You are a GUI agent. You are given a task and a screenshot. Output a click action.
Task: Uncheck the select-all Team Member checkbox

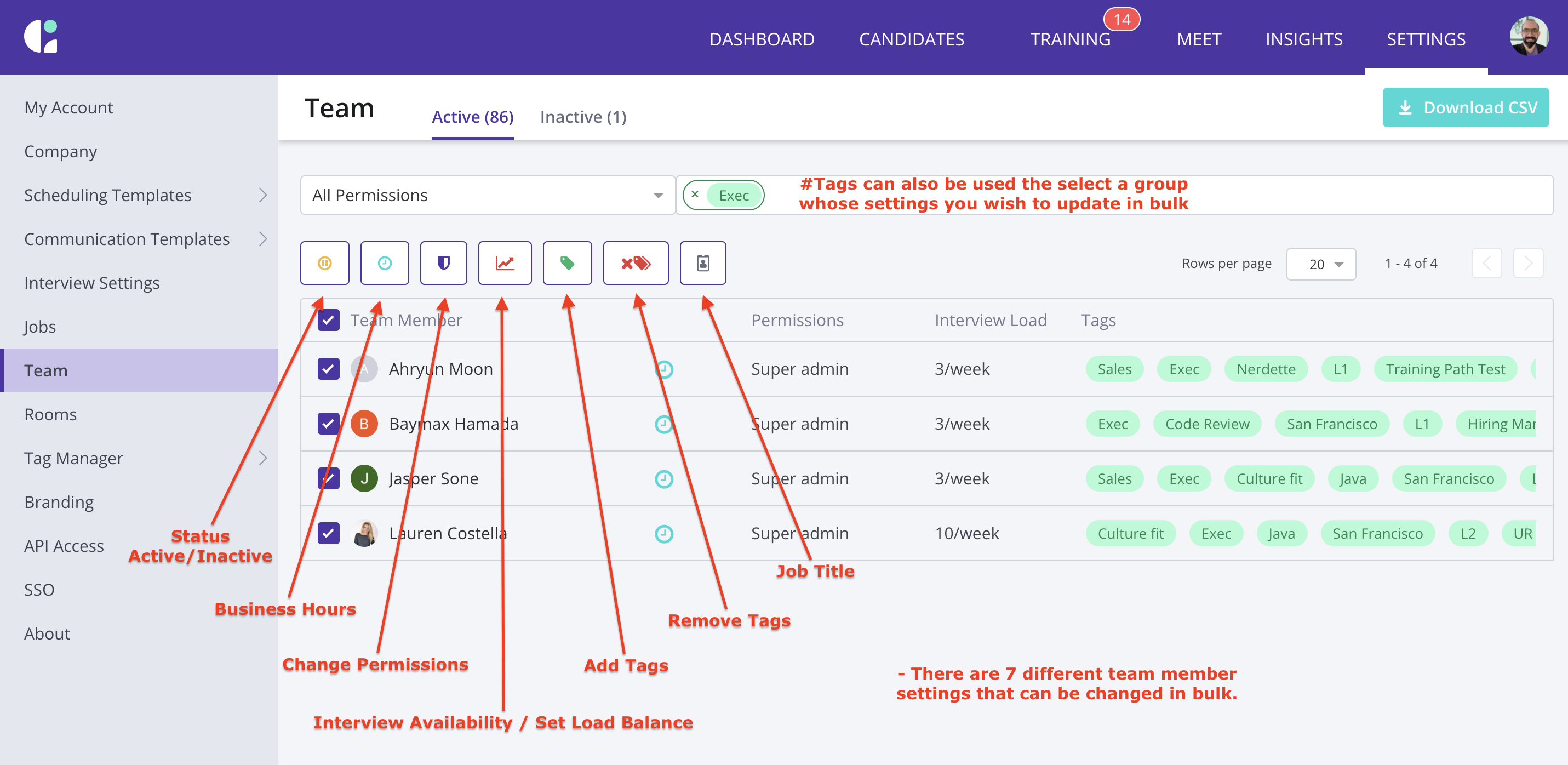[329, 321]
